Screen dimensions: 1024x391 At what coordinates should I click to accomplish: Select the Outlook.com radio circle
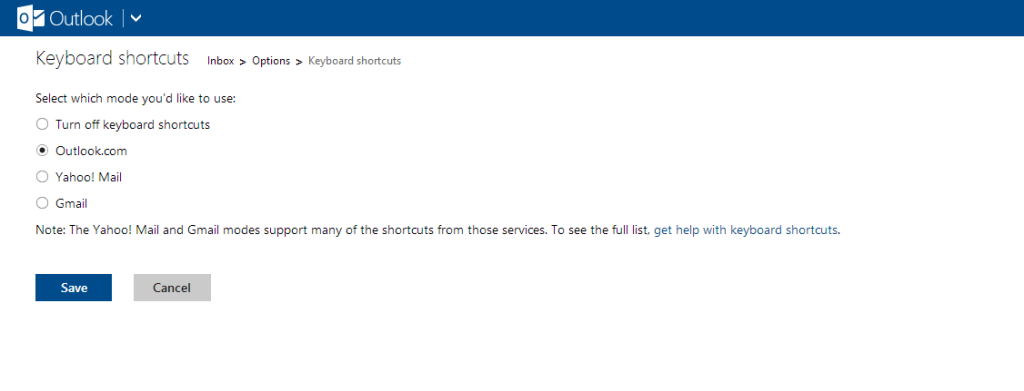coord(42,150)
